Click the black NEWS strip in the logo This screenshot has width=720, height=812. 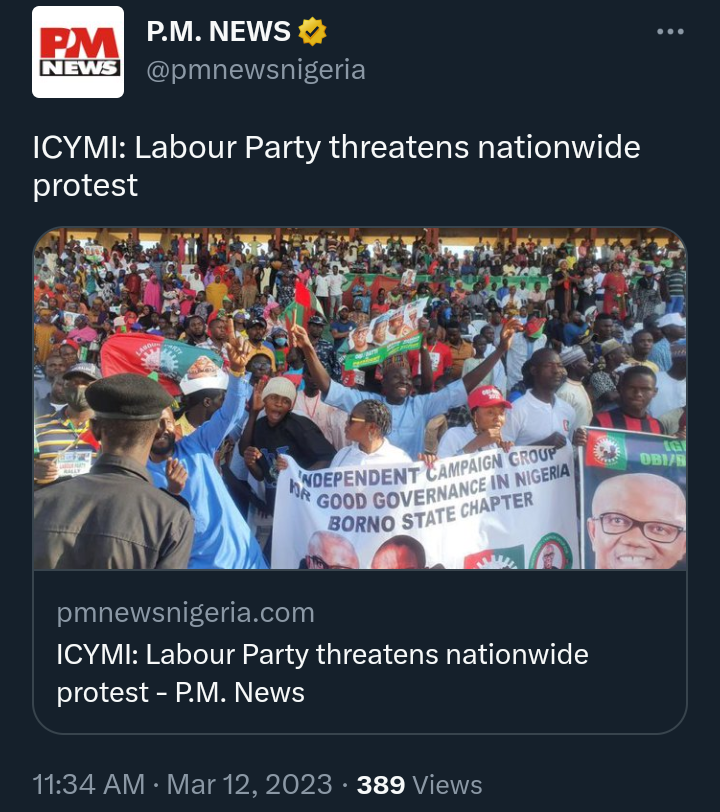coord(80,67)
